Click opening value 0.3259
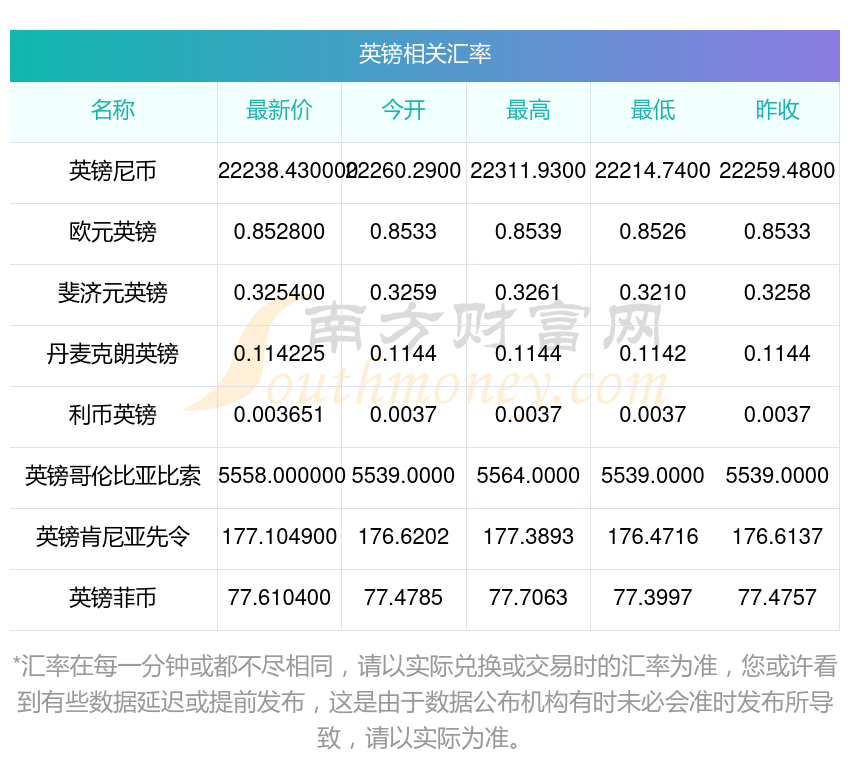 click(x=403, y=293)
